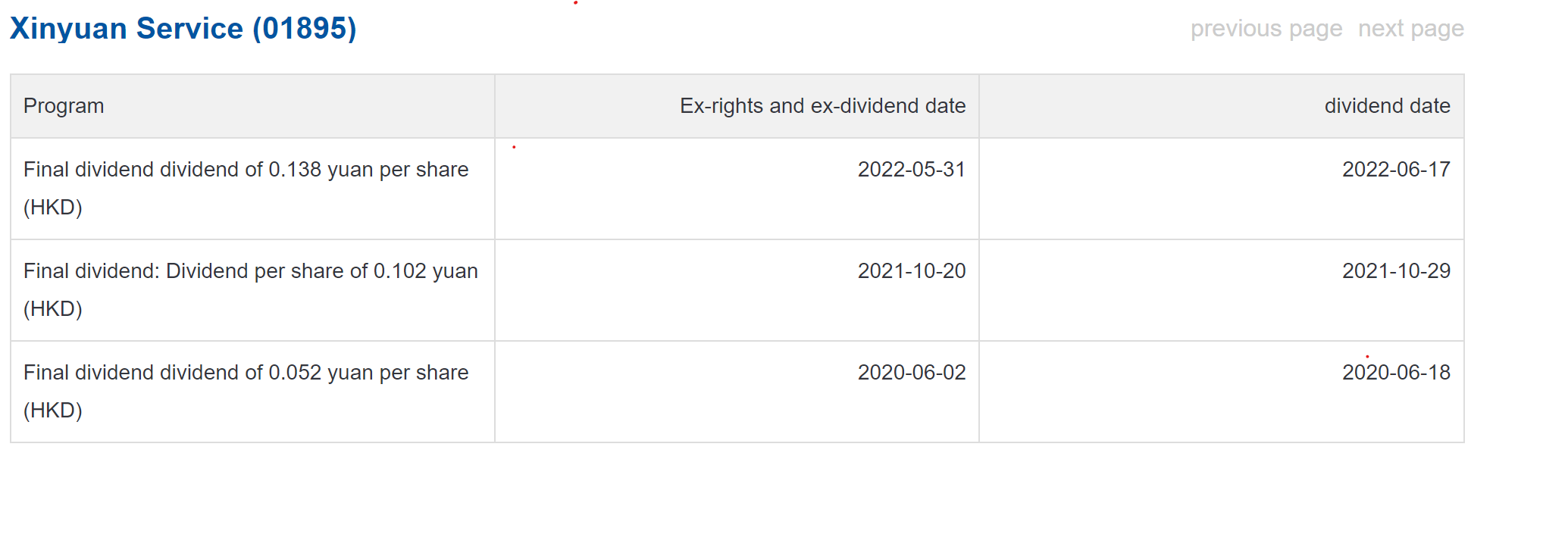Click the (HKD) text in the 0.138 row
Screen dimensions: 1568x550
[53, 208]
